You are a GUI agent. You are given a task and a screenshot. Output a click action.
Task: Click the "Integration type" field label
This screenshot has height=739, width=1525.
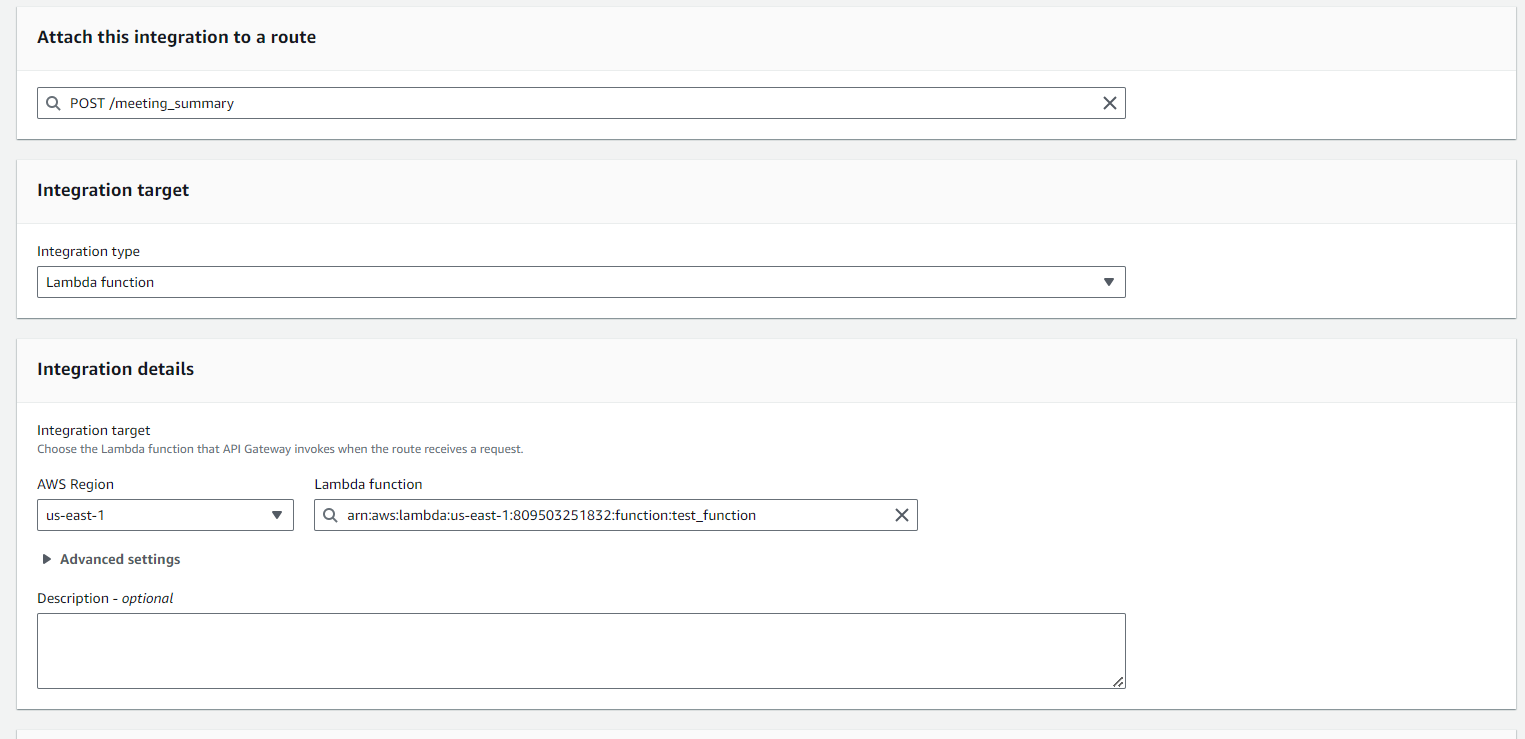88,252
